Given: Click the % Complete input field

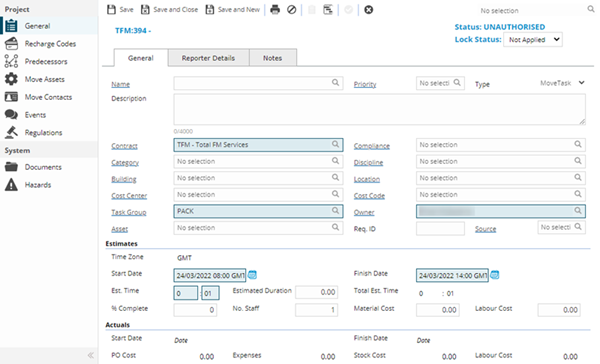Looking at the screenshot, I should (x=195, y=310).
